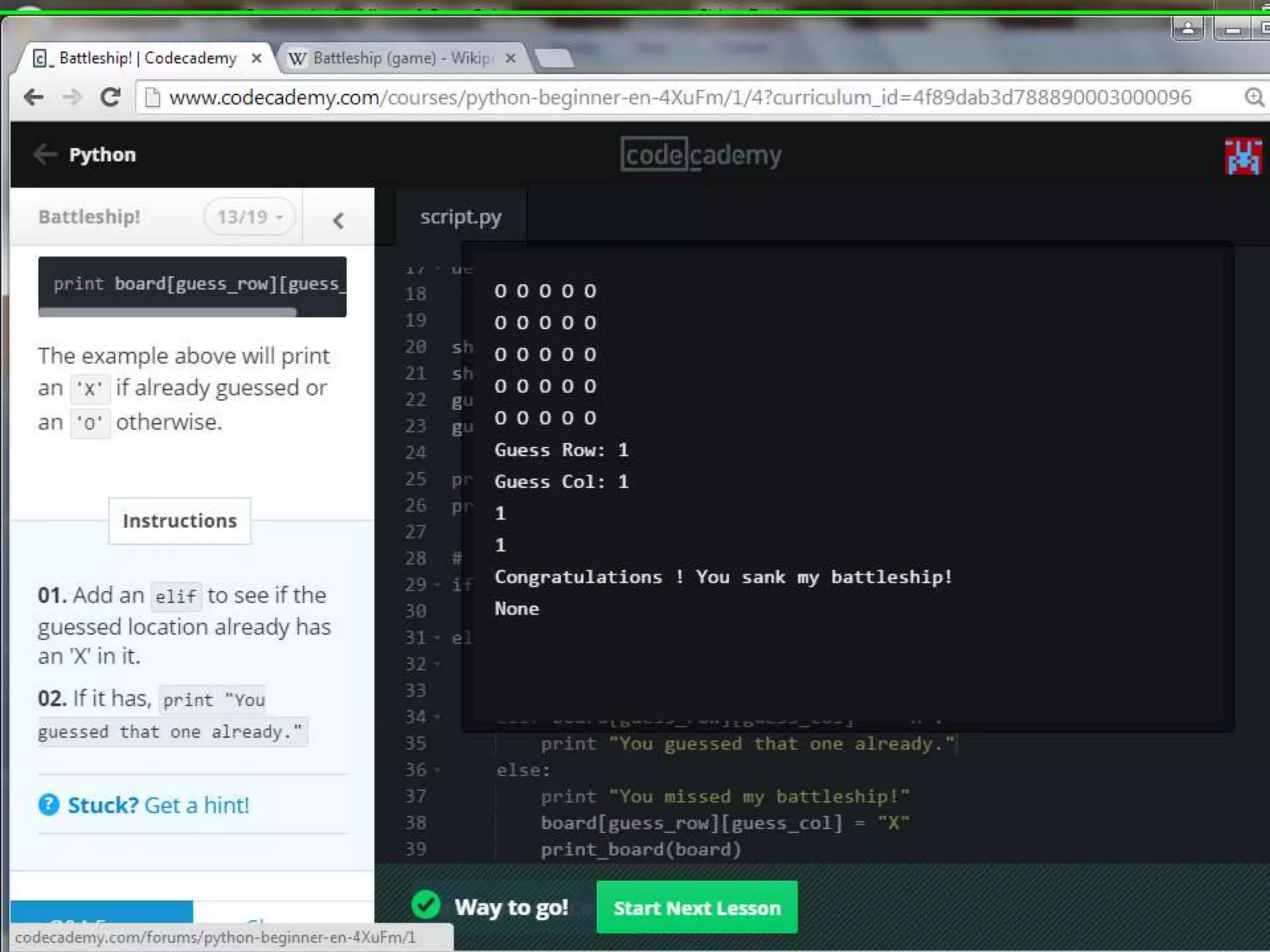Select the script.py editor tab
1270x952 pixels.
click(x=460, y=217)
